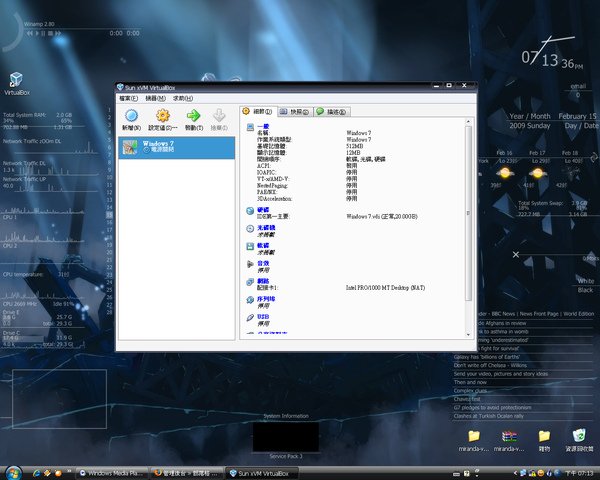This screenshot has width=600, height=480.
Task: Click 'Clashes at Turkish Ocalan rally' news headline
Action: pyautogui.click(x=489, y=416)
